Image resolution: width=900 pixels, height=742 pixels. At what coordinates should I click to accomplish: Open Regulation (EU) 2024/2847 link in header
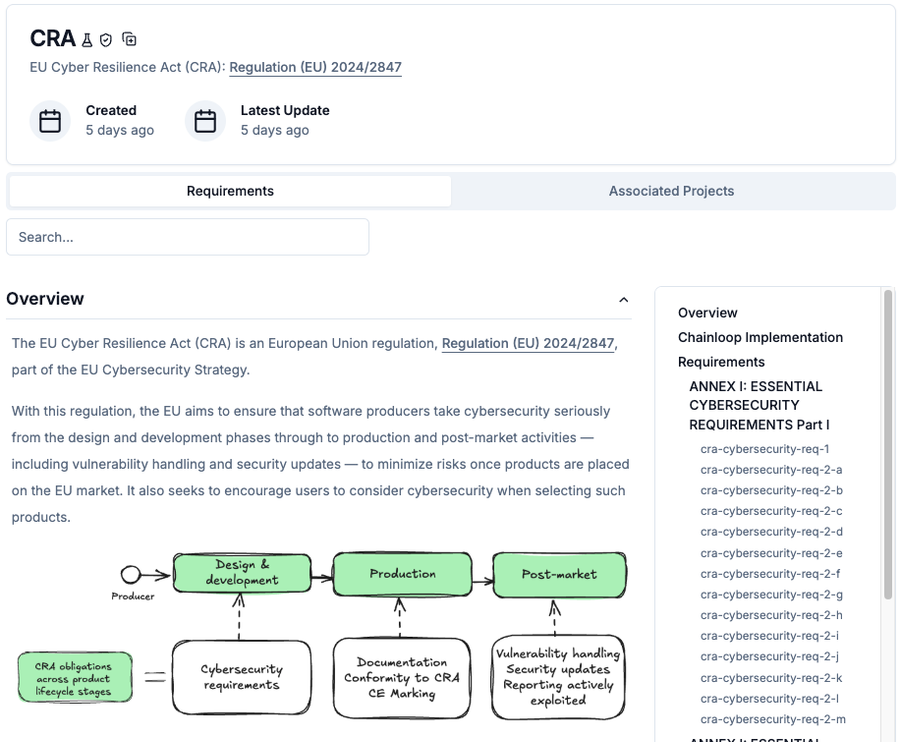pyautogui.click(x=315, y=68)
